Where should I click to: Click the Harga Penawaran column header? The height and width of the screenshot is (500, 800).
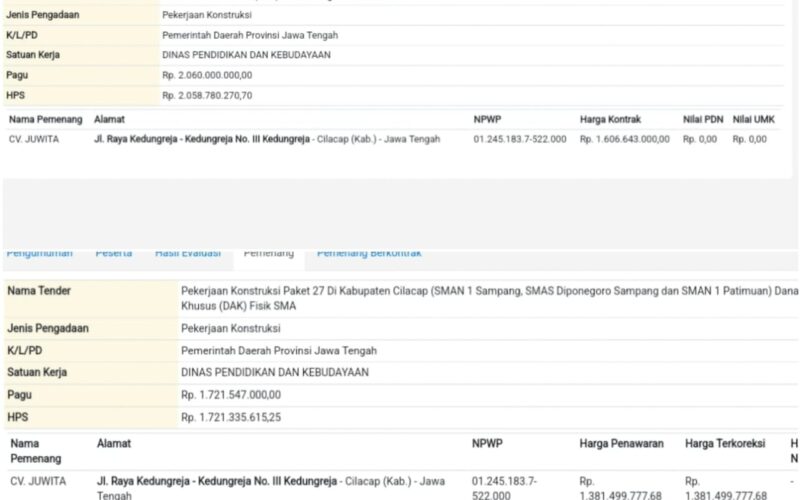[x=621, y=443]
